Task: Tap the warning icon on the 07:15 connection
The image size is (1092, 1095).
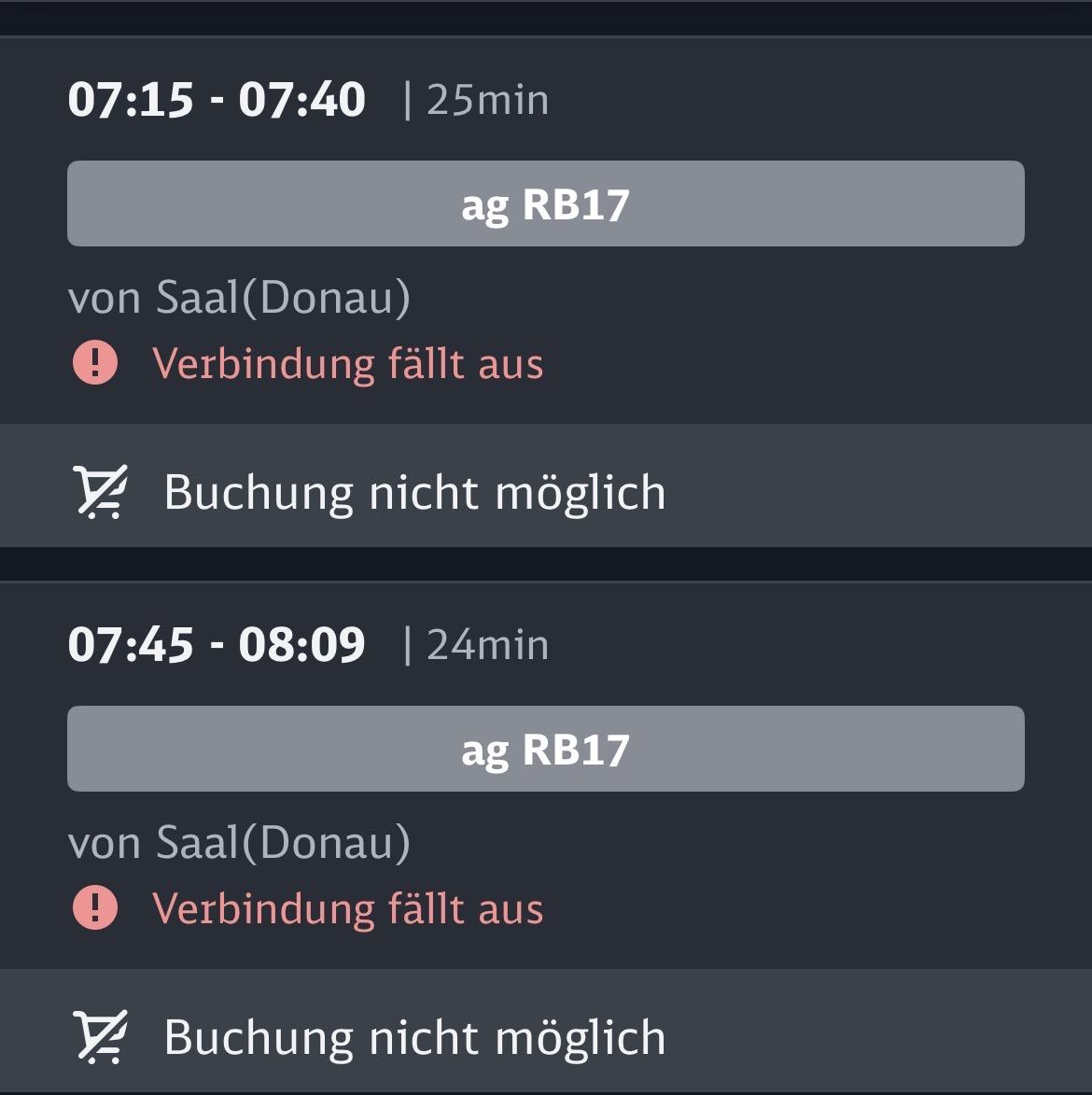Action: [x=95, y=363]
